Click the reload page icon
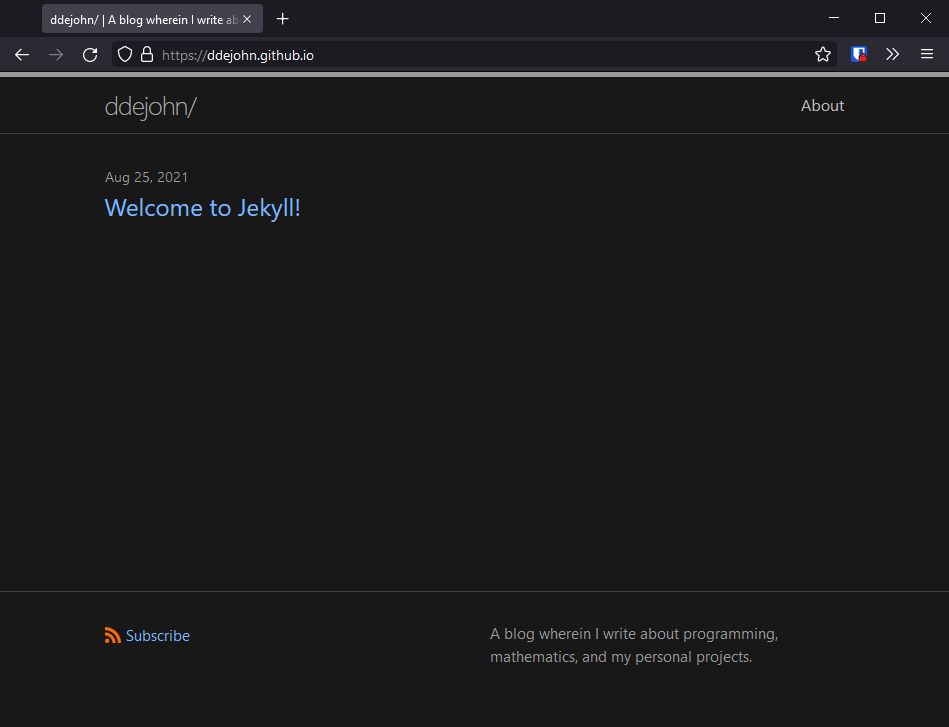 89,55
